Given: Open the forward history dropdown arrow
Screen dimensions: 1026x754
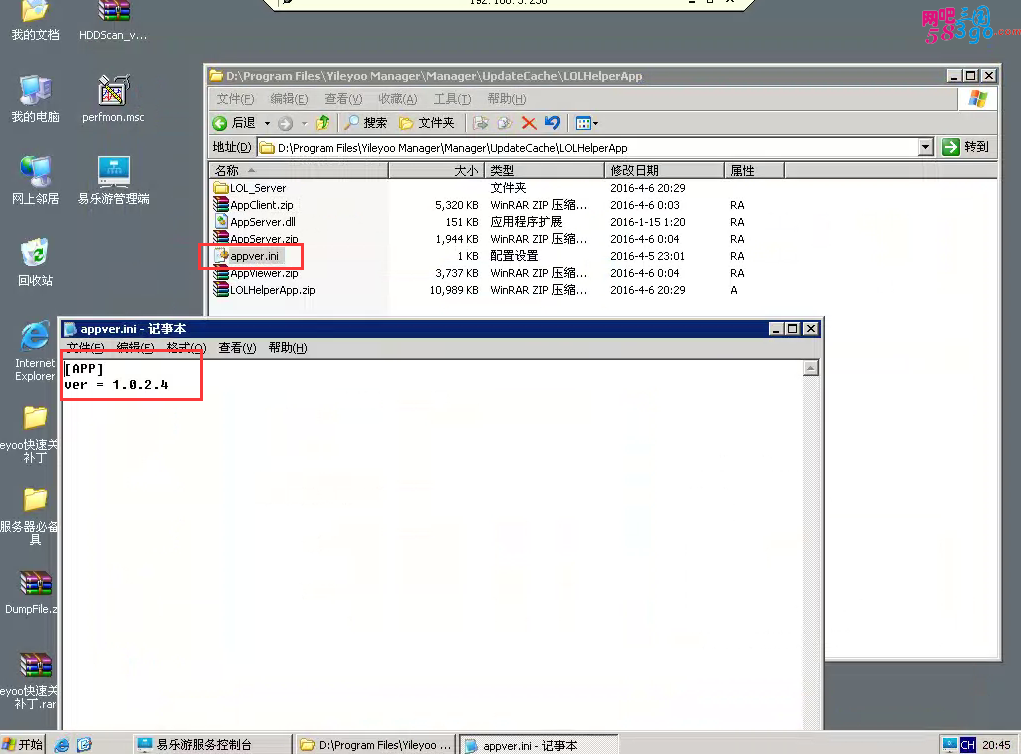Looking at the screenshot, I should point(304,123).
